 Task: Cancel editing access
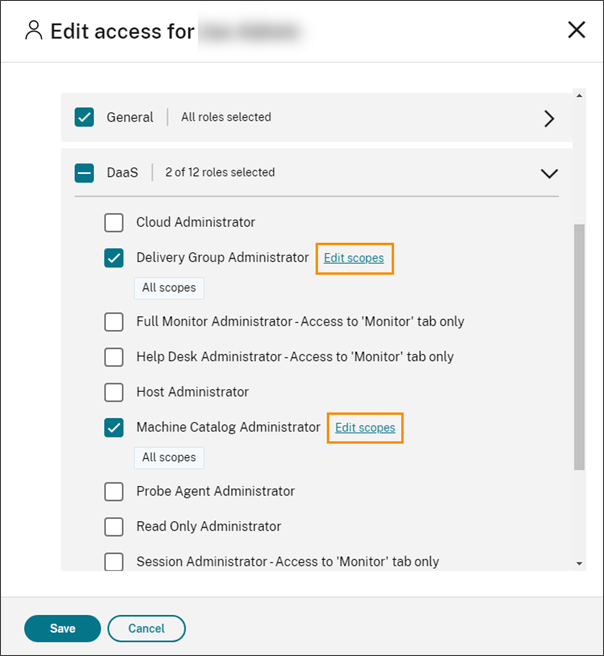[146, 628]
